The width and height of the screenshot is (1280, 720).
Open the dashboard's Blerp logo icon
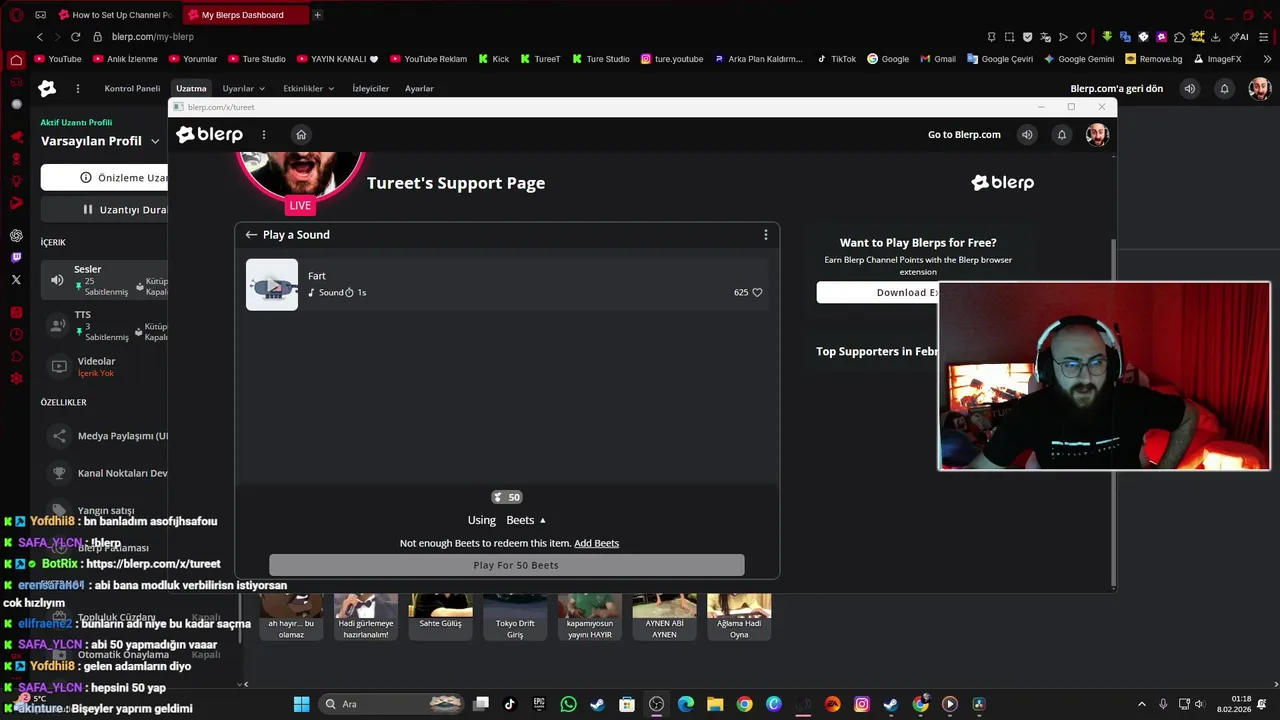(x=47, y=88)
